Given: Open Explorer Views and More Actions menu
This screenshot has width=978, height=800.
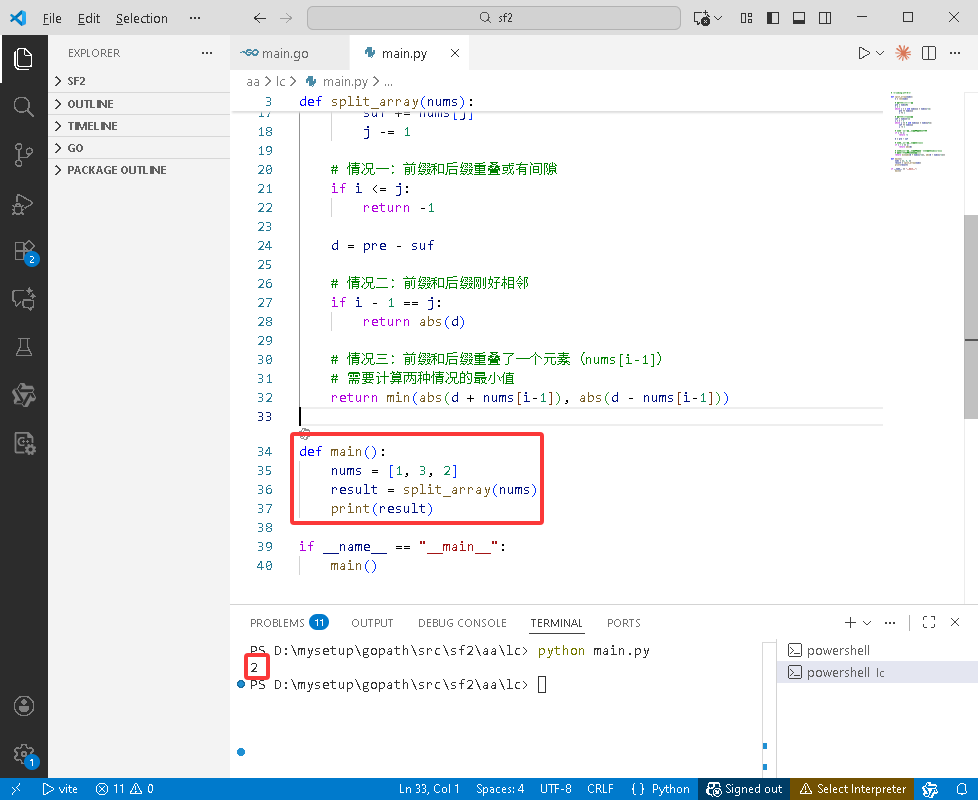Looking at the screenshot, I should [207, 53].
